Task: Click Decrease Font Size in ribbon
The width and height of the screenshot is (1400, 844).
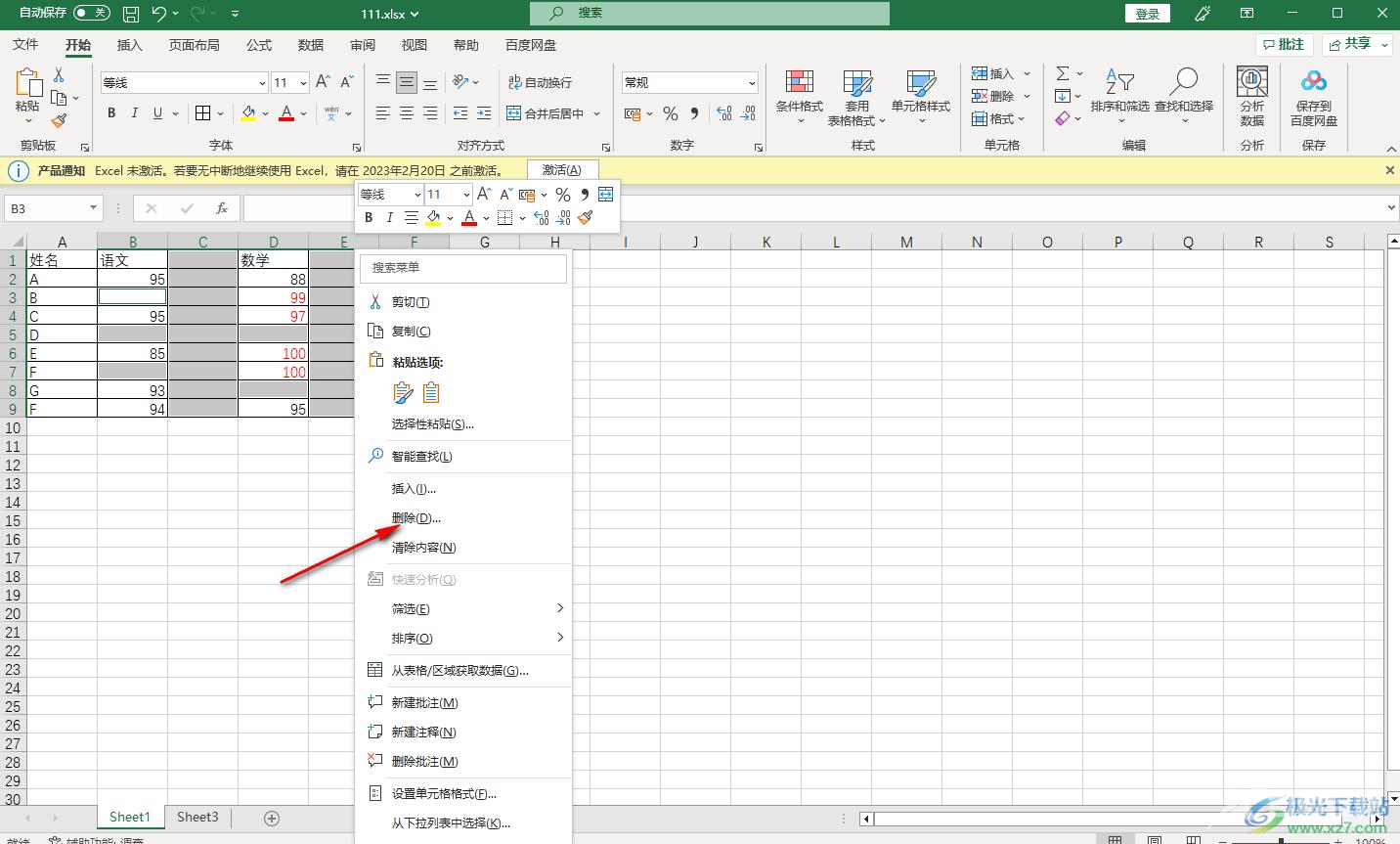Action: [x=346, y=82]
